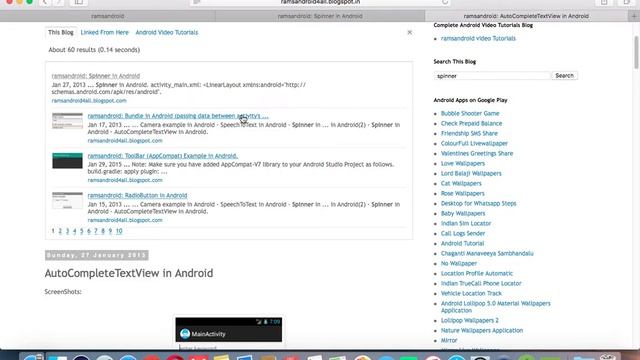Click the Bundle result thumbnail

click(67, 121)
